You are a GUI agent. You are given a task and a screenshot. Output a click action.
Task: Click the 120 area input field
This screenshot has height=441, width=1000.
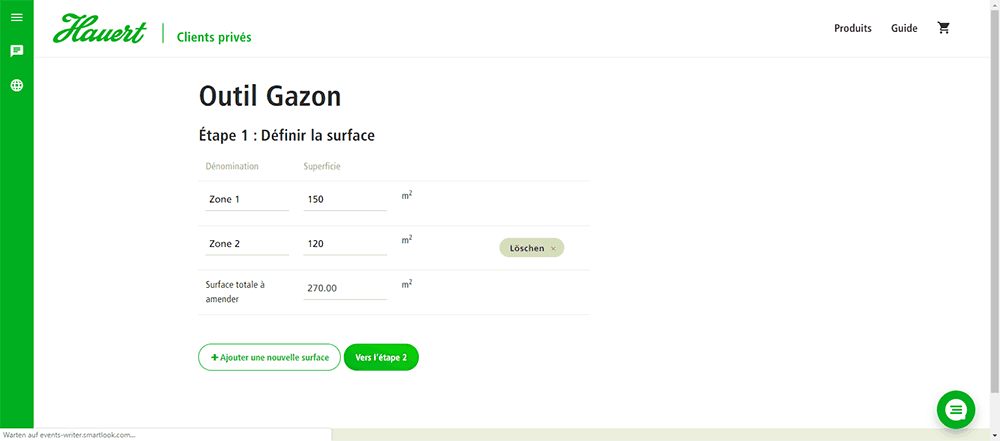[x=345, y=244]
